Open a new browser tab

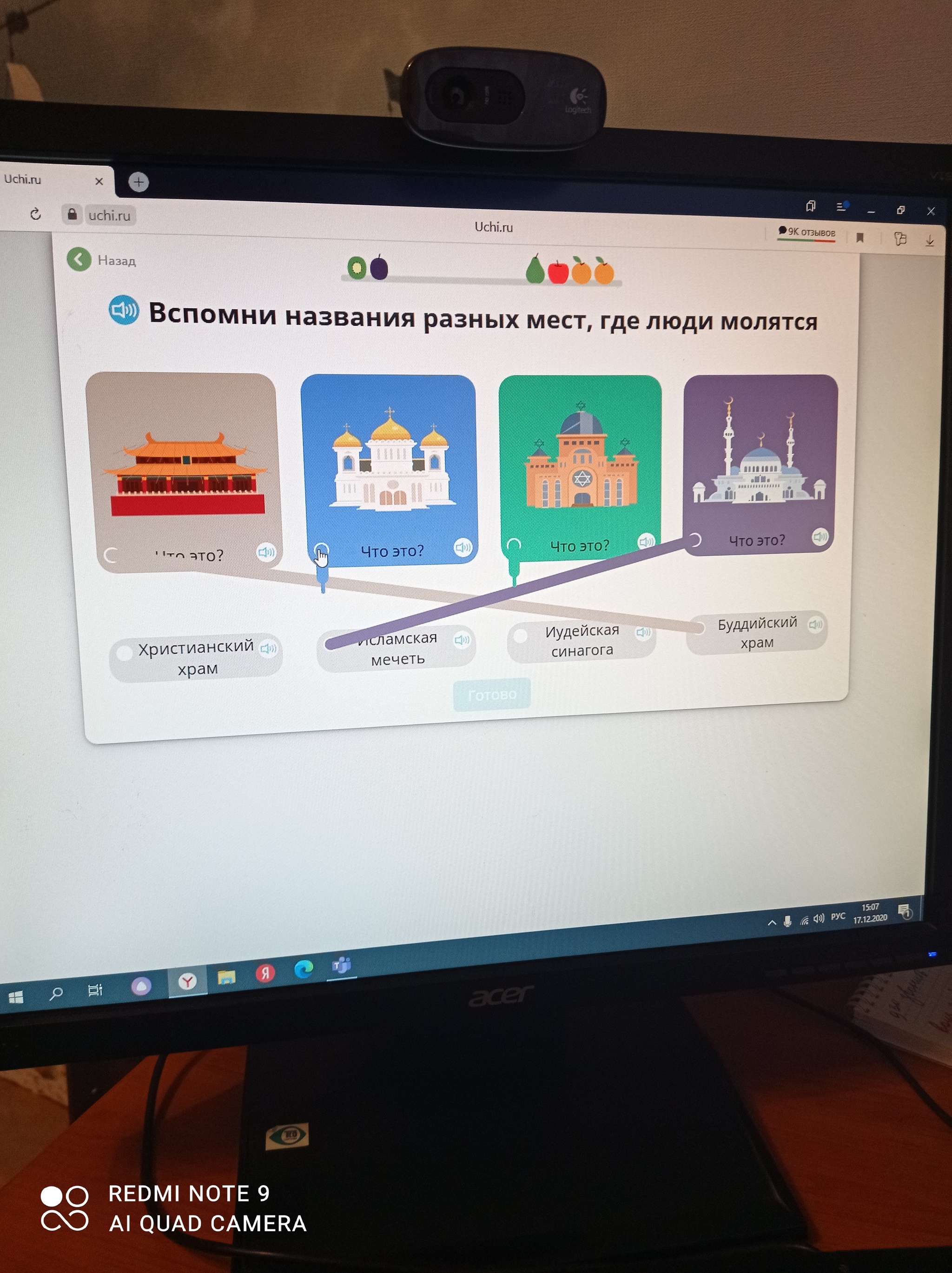point(139,182)
